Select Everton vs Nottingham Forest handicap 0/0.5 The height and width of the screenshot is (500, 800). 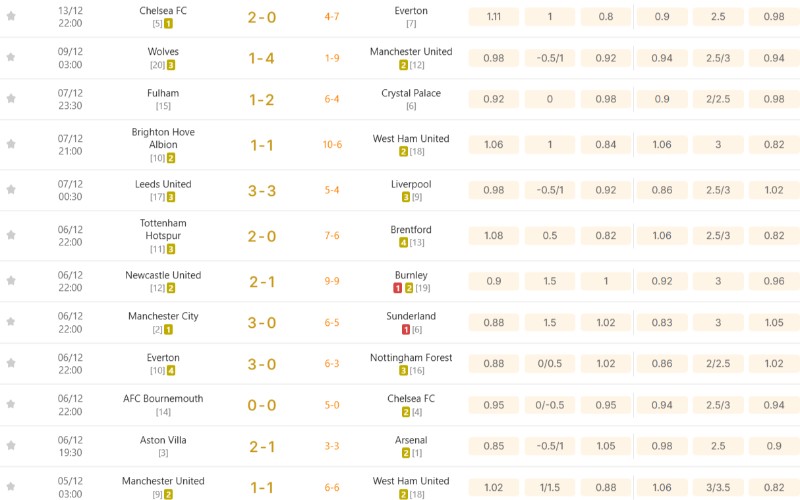[550, 364]
